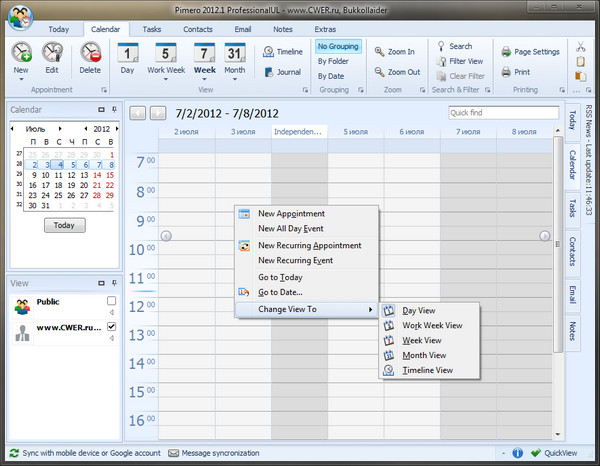Uncheck the www.CWER.ru calendar checkbox
The height and width of the screenshot is (466, 600).
pos(111,327)
